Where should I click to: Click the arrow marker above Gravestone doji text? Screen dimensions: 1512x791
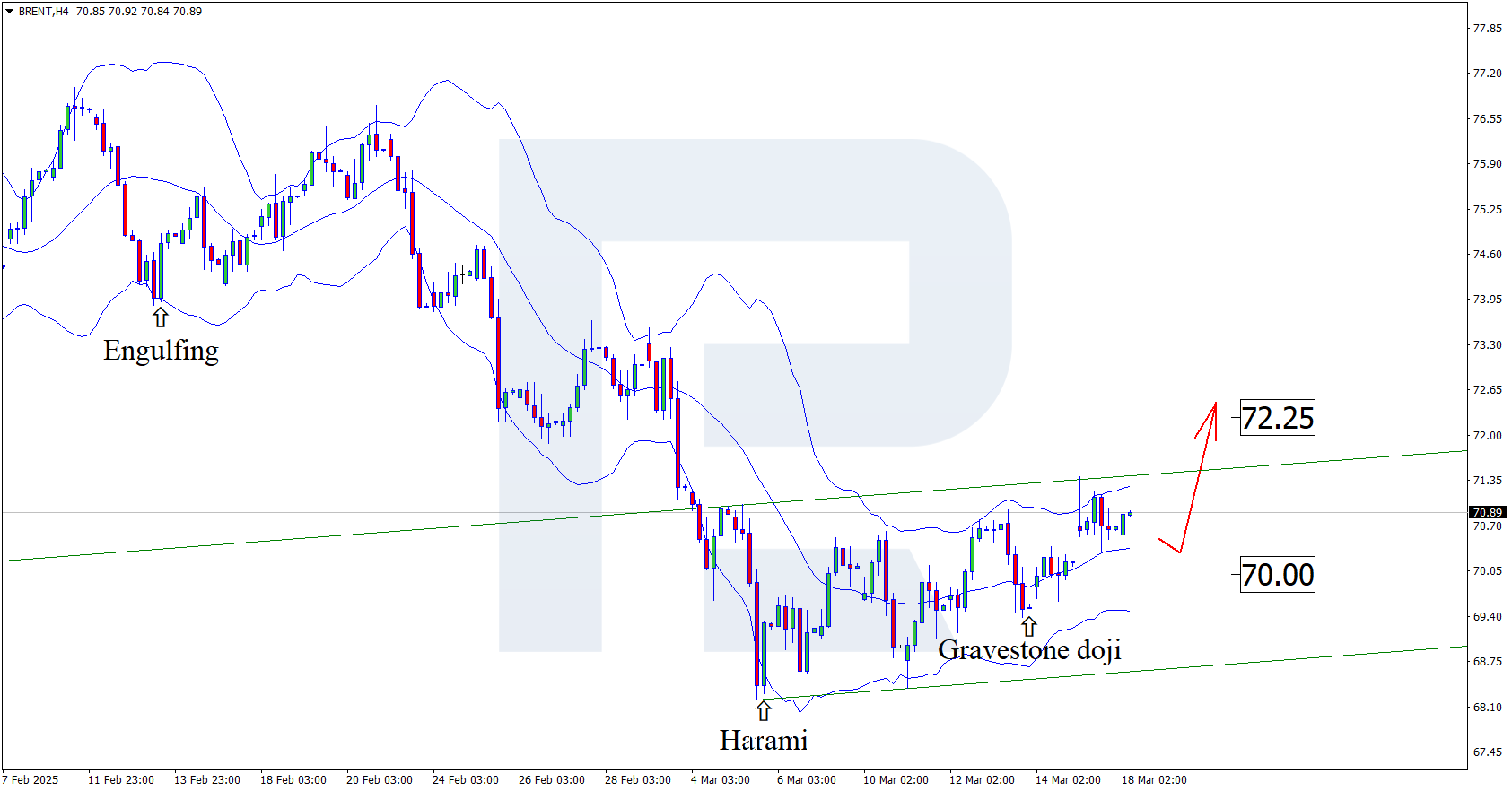tap(1028, 626)
